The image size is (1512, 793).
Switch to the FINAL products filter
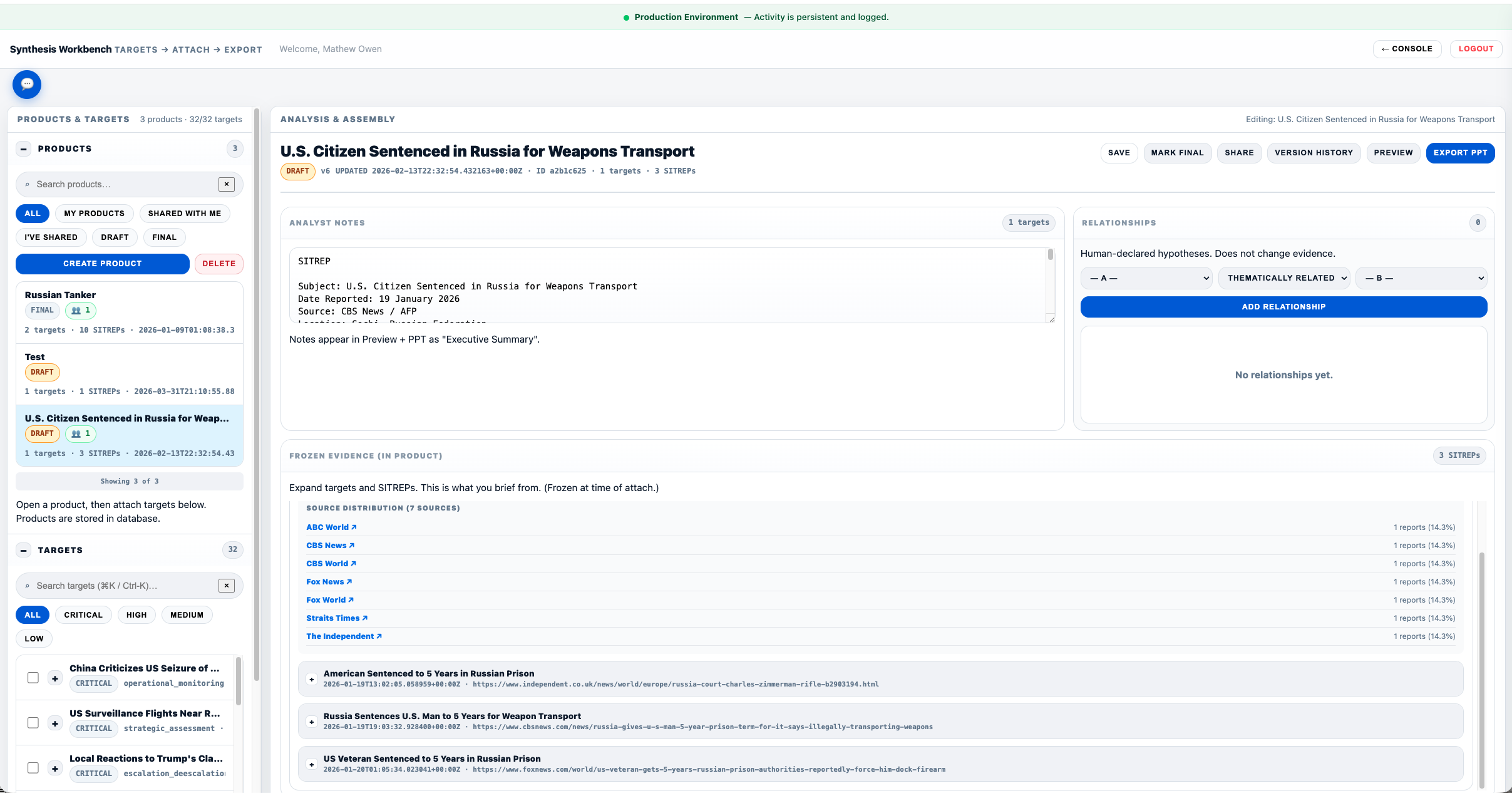pyautogui.click(x=163, y=237)
